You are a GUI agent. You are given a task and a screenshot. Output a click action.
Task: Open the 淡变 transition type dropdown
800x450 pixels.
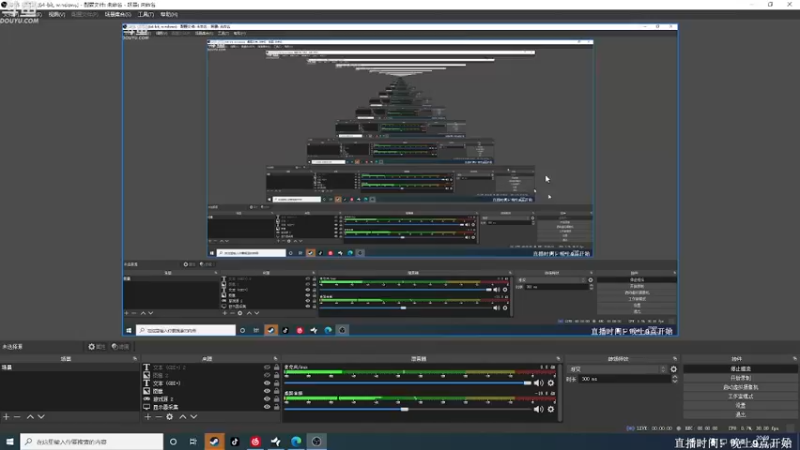617,369
